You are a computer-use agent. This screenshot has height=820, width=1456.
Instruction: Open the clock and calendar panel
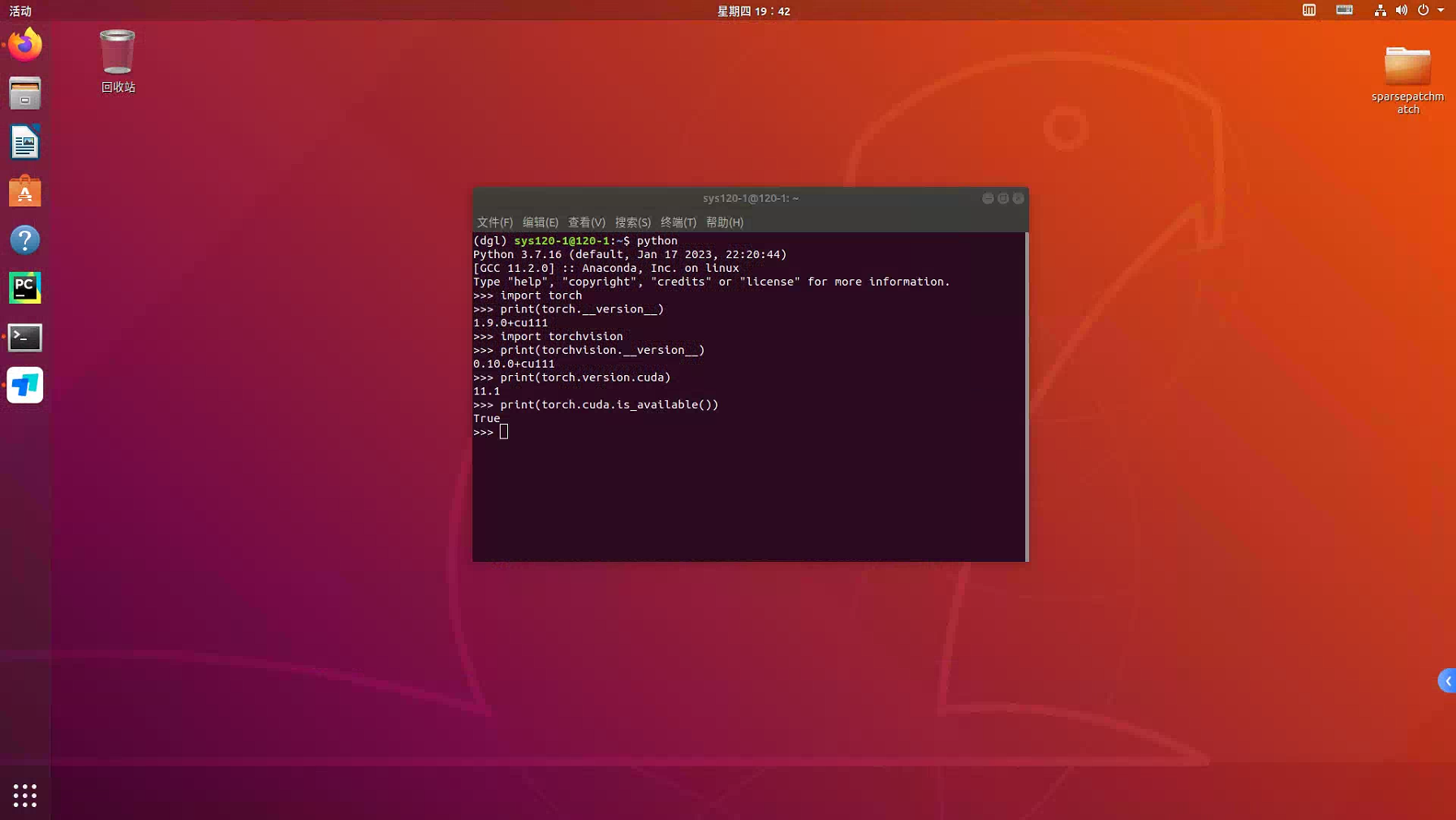tap(753, 11)
